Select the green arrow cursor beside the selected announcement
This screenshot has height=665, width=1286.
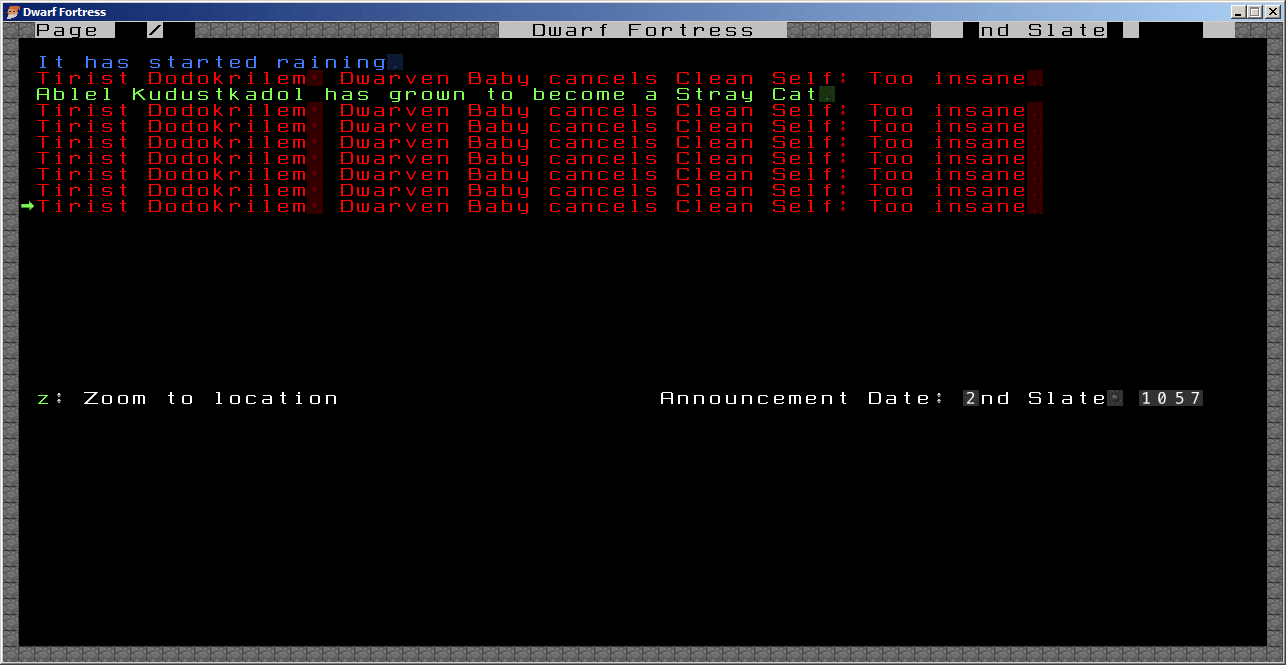(x=28, y=207)
